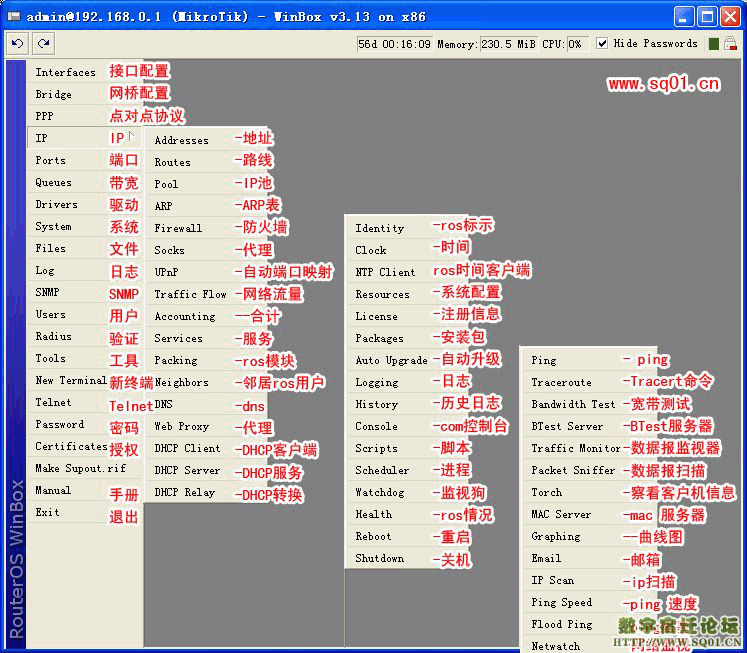Open Scripts in the System submenu
Image resolution: width=747 pixels, height=653 pixels.
point(408,448)
